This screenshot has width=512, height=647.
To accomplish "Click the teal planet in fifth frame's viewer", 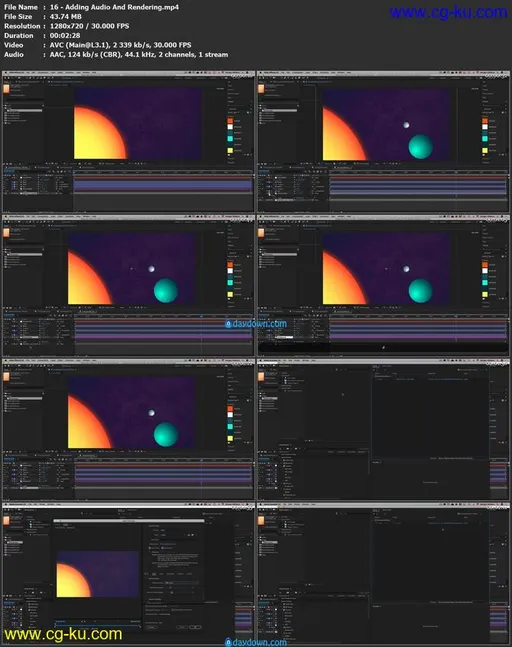I will [166, 434].
